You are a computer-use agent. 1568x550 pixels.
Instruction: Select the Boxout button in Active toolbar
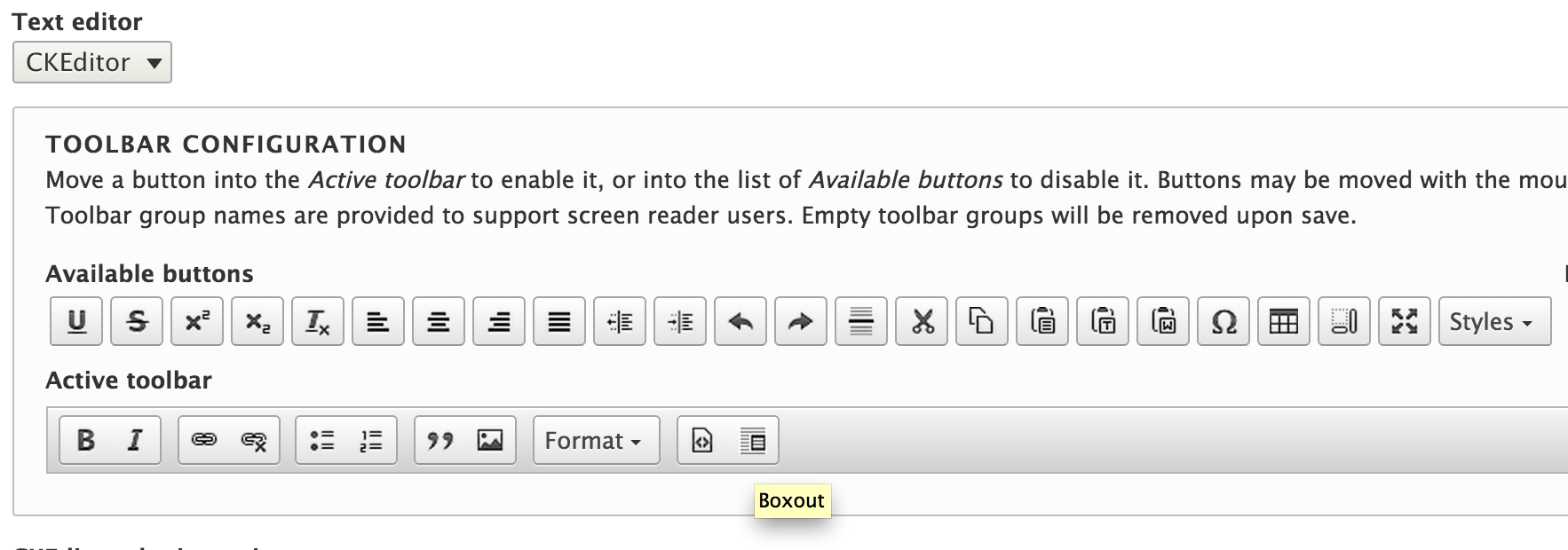[x=753, y=440]
